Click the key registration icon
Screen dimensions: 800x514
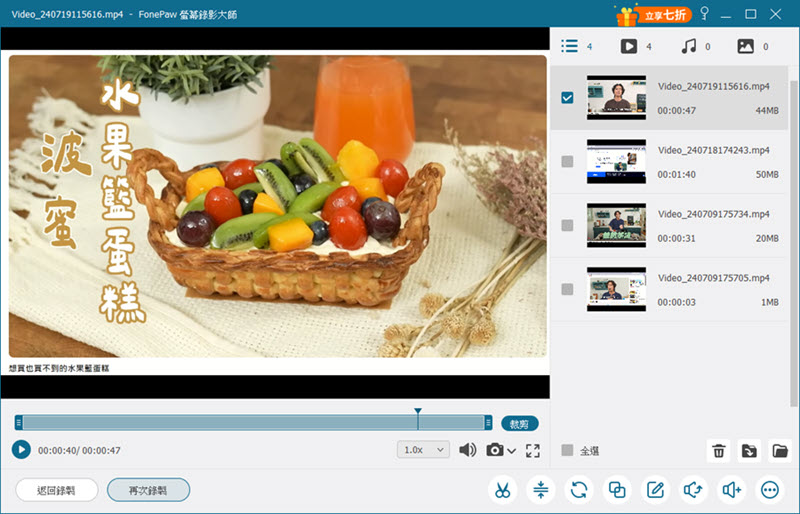[x=705, y=13]
